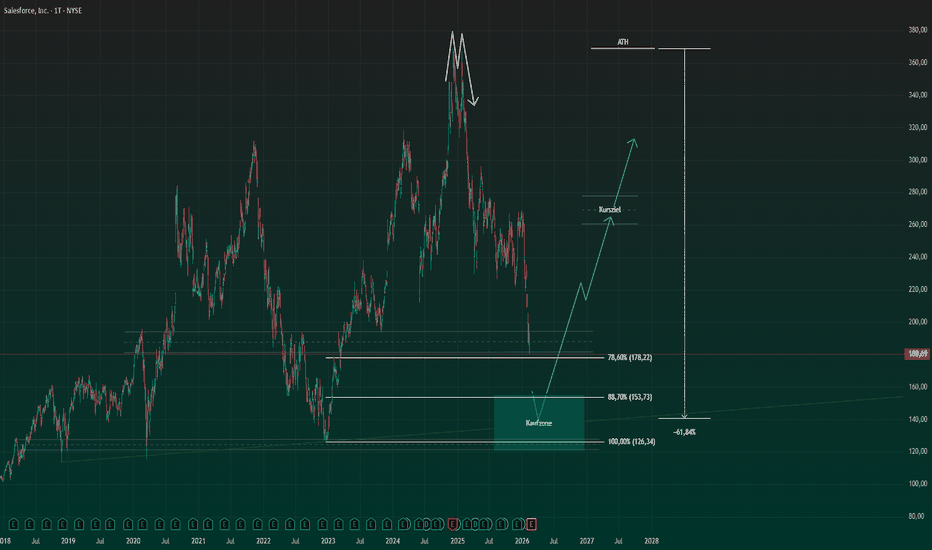Select the ATH line label
This screenshot has width=932, height=550.
[622, 42]
